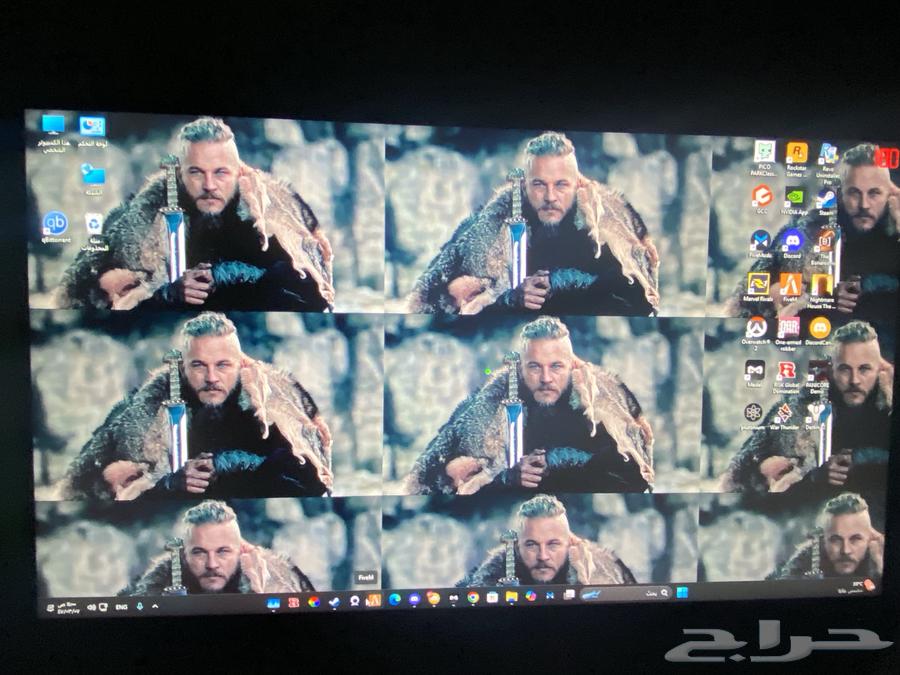
Task: Expand hidden system tray icons with the chevron
Action: (154, 605)
